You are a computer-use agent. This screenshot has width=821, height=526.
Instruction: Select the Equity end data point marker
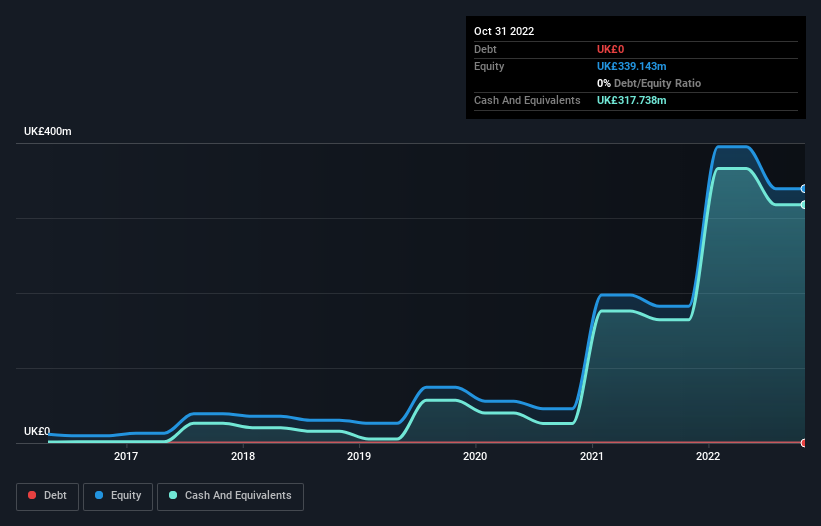(x=804, y=188)
